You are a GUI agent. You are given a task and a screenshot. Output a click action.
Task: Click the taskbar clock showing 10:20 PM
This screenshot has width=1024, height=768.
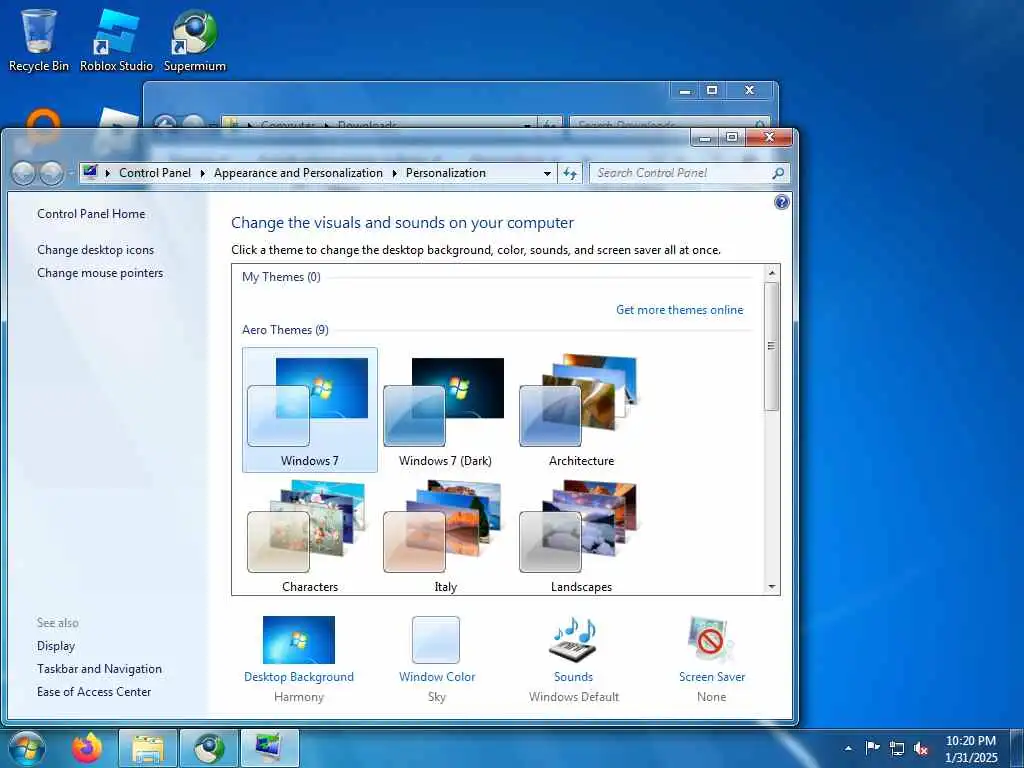(x=971, y=749)
